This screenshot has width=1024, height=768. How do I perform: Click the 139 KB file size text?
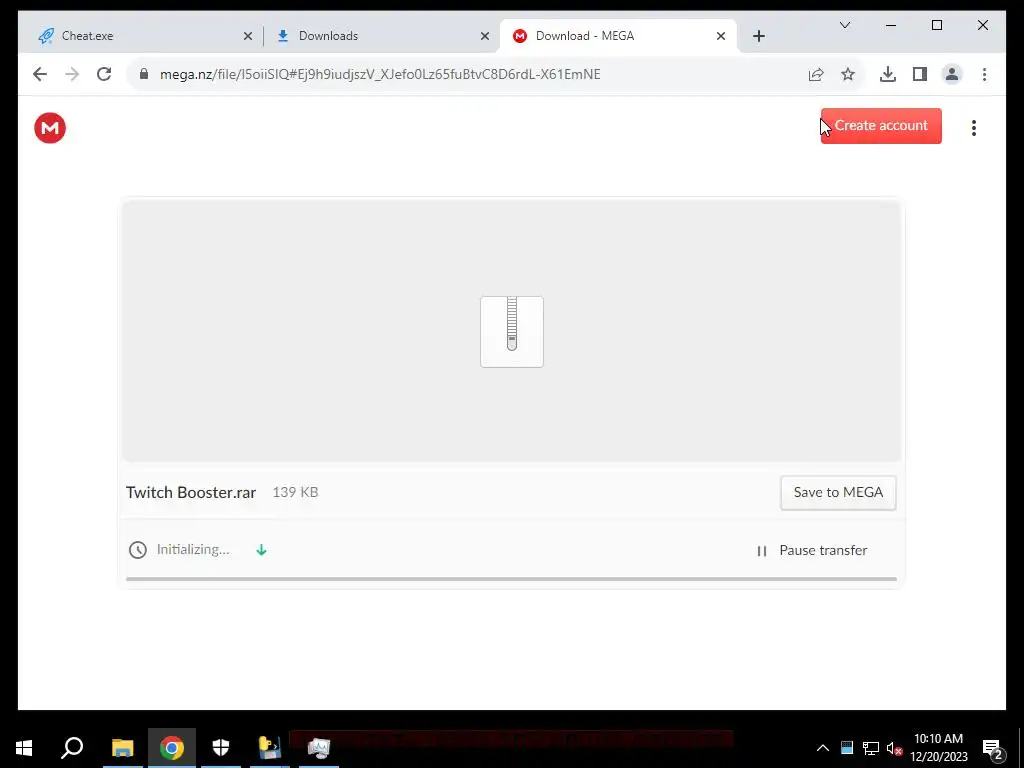tap(295, 492)
